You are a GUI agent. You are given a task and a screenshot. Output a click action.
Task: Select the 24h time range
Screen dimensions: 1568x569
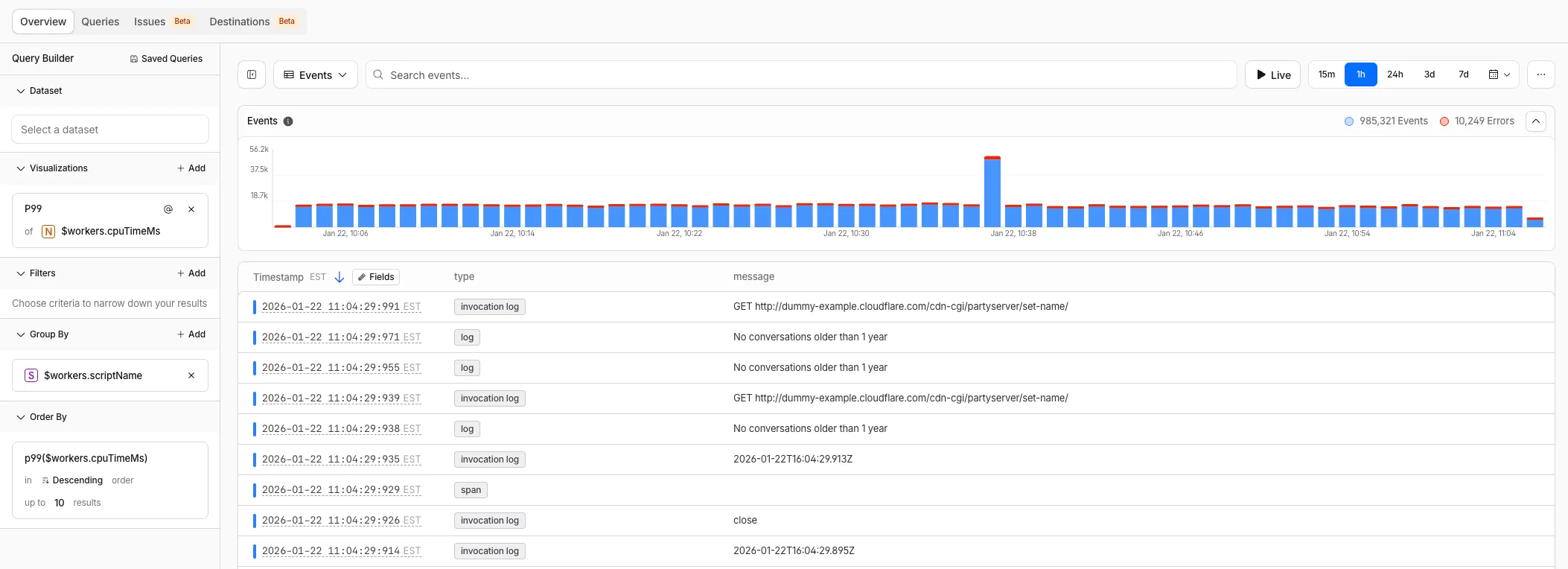click(1395, 74)
